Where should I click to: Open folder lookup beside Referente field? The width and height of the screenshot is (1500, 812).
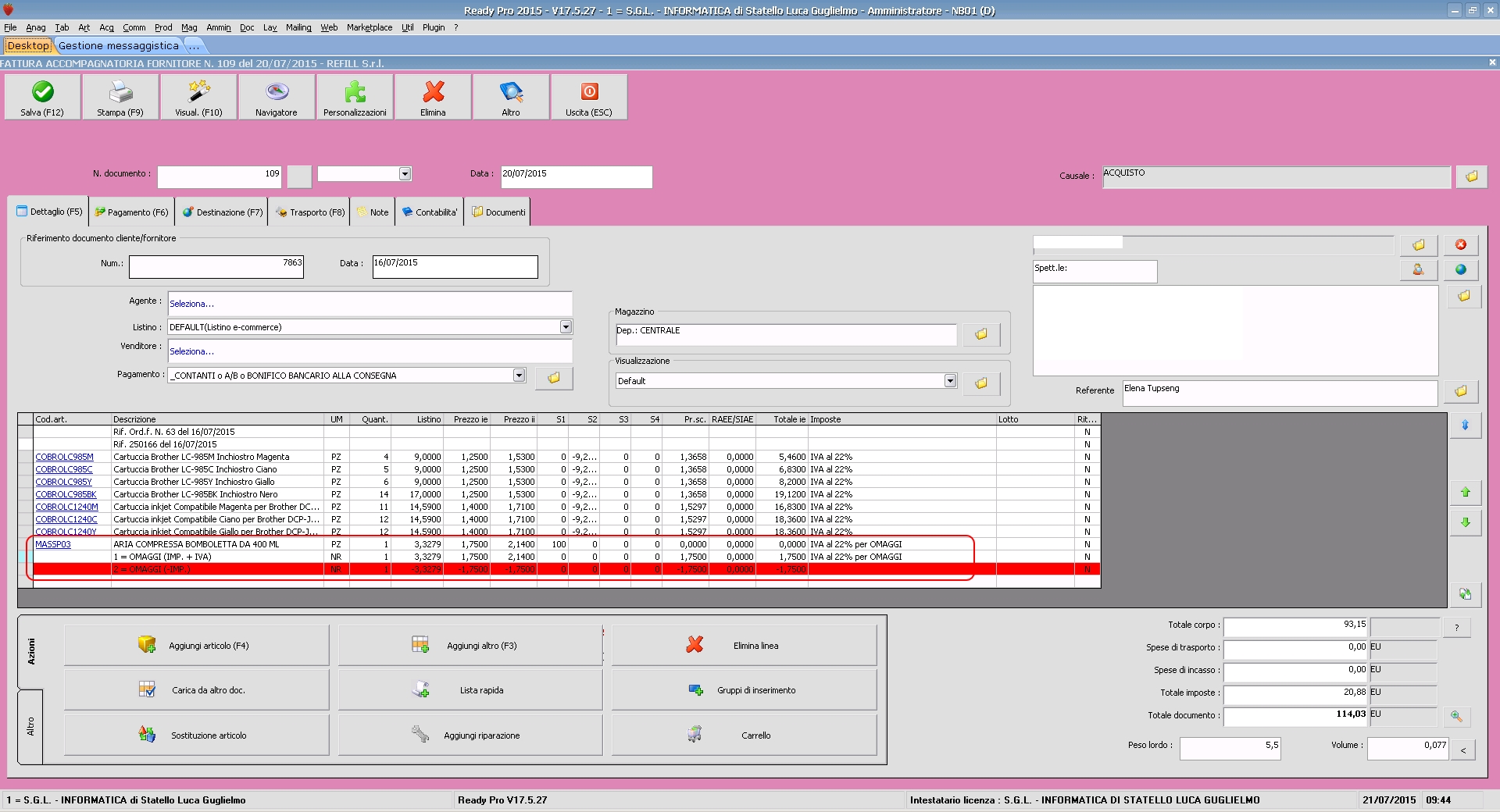click(x=1461, y=391)
